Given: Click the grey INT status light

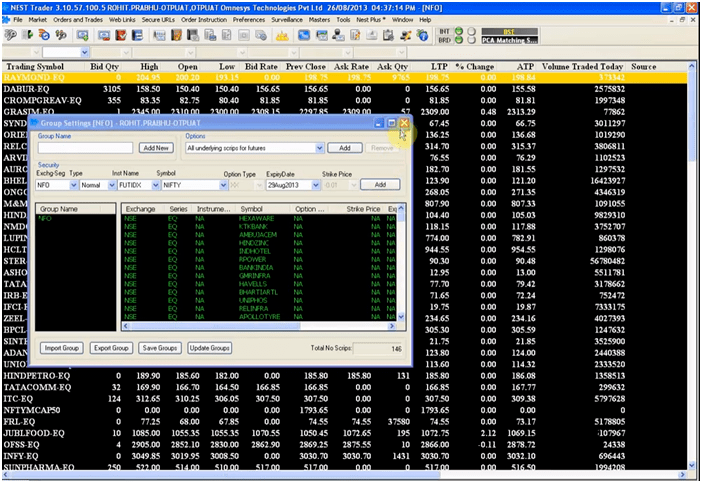Looking at the screenshot, I should tap(471, 31).
